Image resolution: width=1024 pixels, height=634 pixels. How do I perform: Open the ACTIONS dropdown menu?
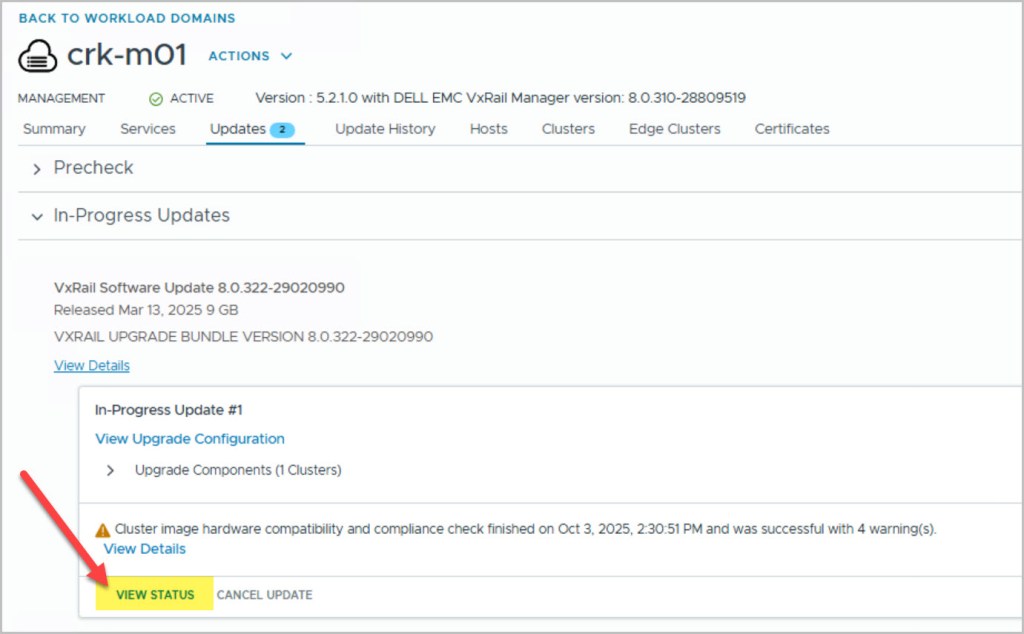click(x=250, y=56)
